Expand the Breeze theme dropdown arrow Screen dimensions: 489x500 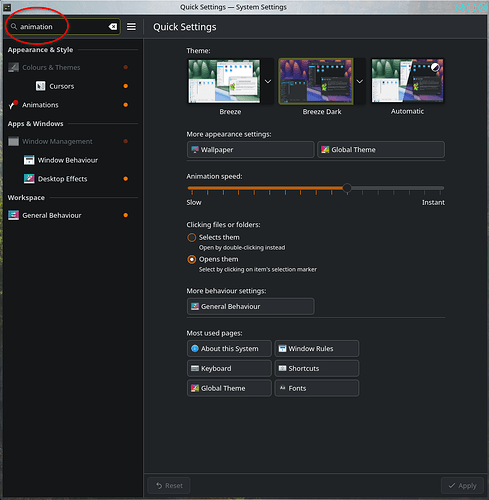(x=268, y=81)
